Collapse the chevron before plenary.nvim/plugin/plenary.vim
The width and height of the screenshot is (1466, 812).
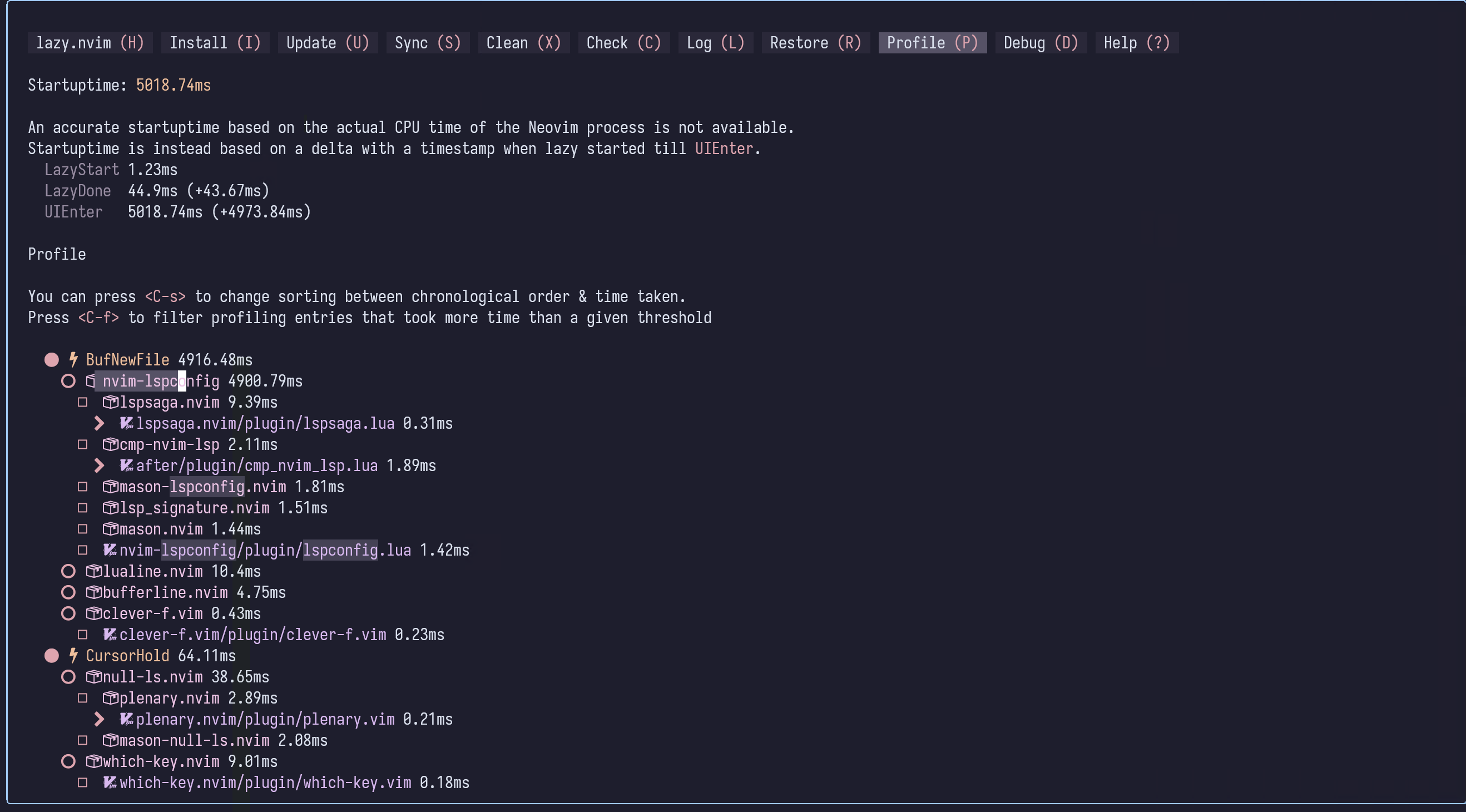tap(100, 719)
